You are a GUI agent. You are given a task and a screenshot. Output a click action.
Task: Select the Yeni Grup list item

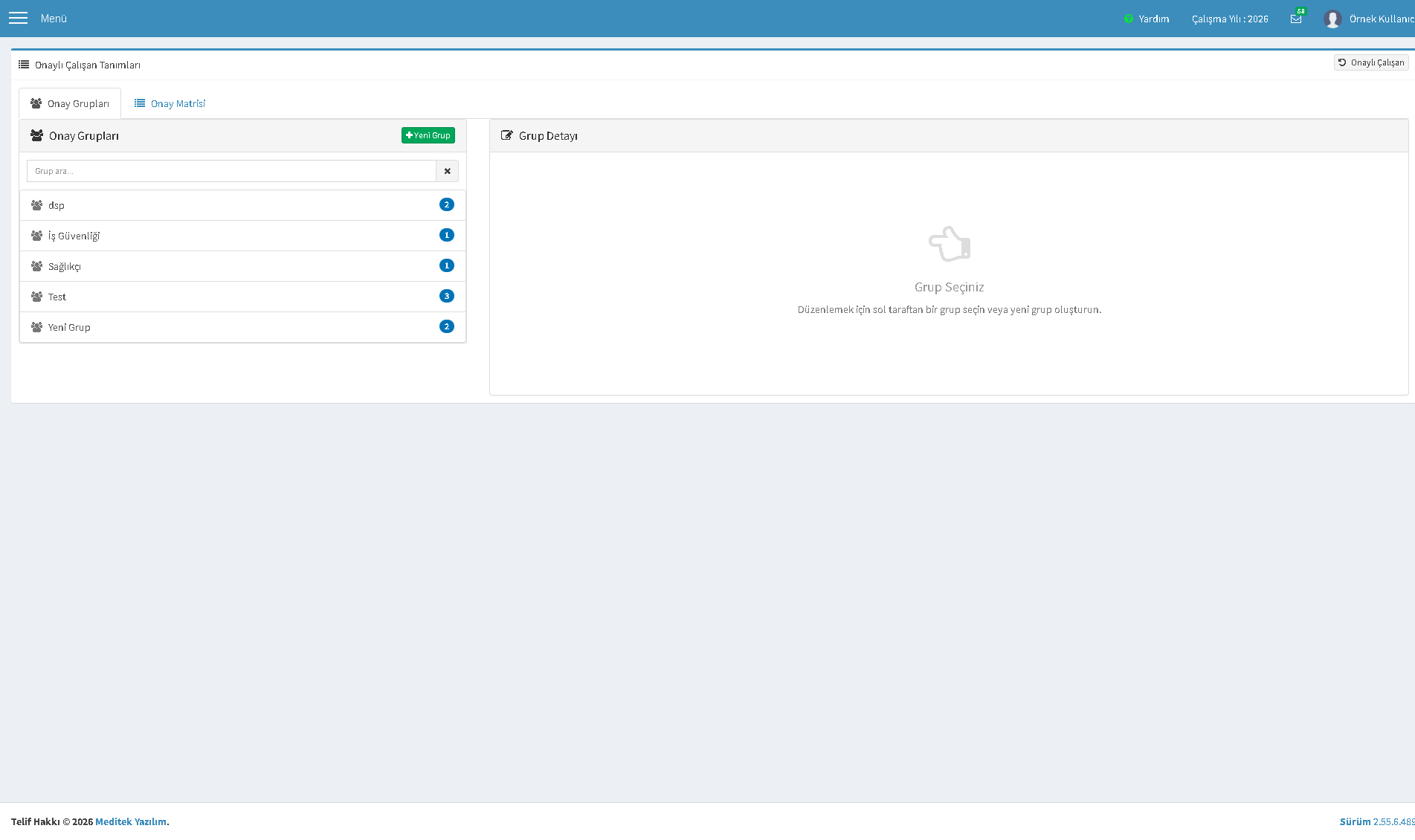click(242, 327)
